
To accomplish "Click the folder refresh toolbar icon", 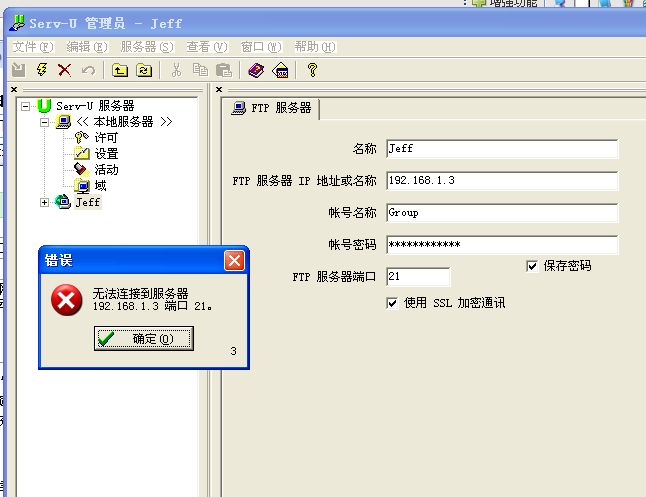I will [x=144, y=70].
